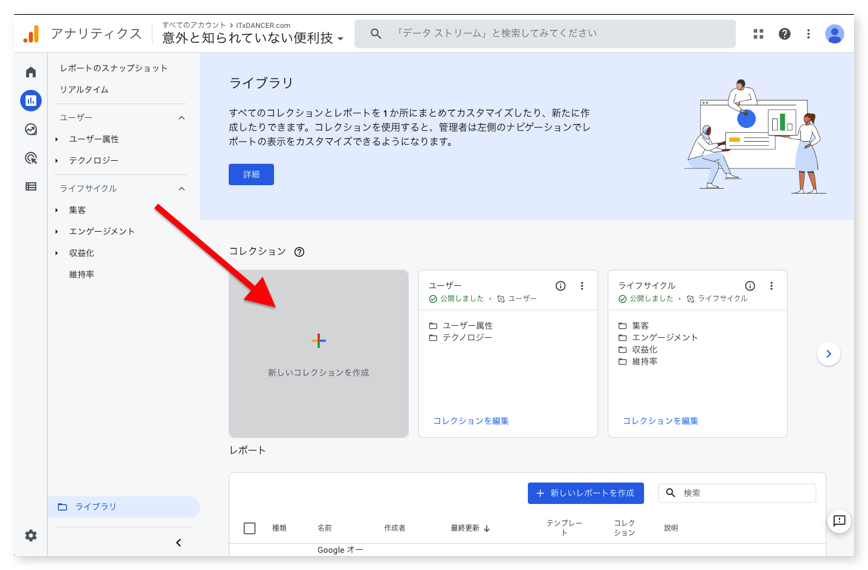Click the 新しいコレクションを作成 tile

tap(318, 353)
